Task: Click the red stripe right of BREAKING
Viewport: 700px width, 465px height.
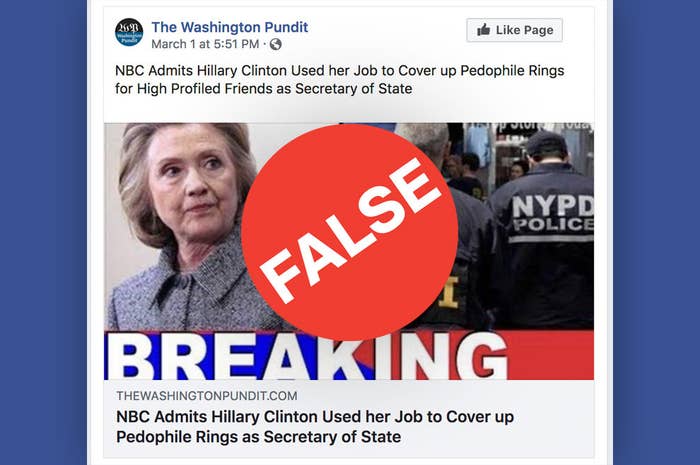Action: tap(551, 355)
